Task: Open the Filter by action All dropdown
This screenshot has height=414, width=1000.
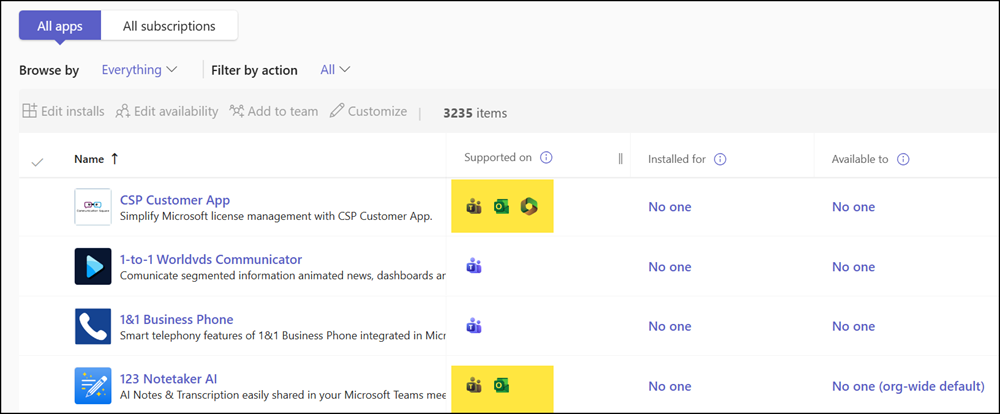Action: (335, 70)
